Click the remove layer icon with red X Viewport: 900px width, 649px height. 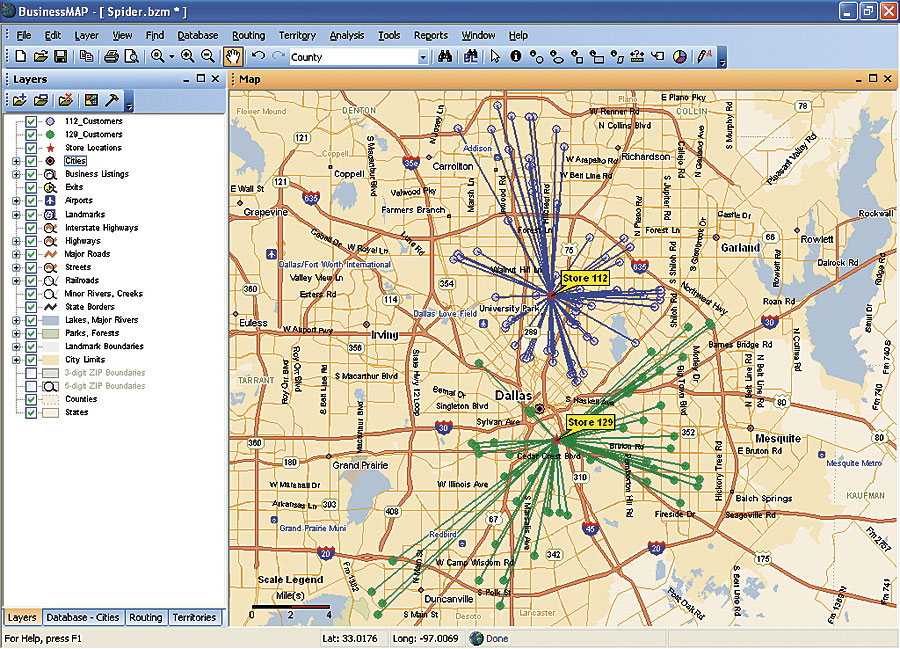click(65, 100)
